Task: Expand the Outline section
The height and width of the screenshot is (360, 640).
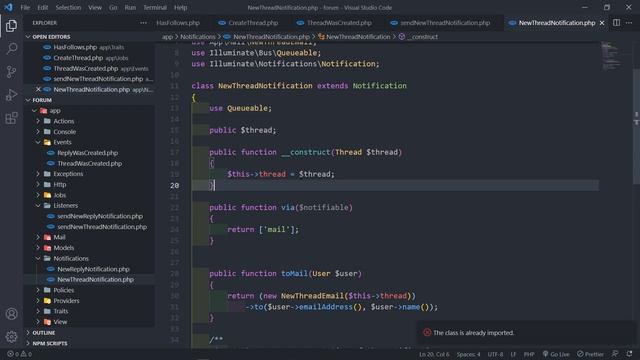Action: [x=28, y=333]
